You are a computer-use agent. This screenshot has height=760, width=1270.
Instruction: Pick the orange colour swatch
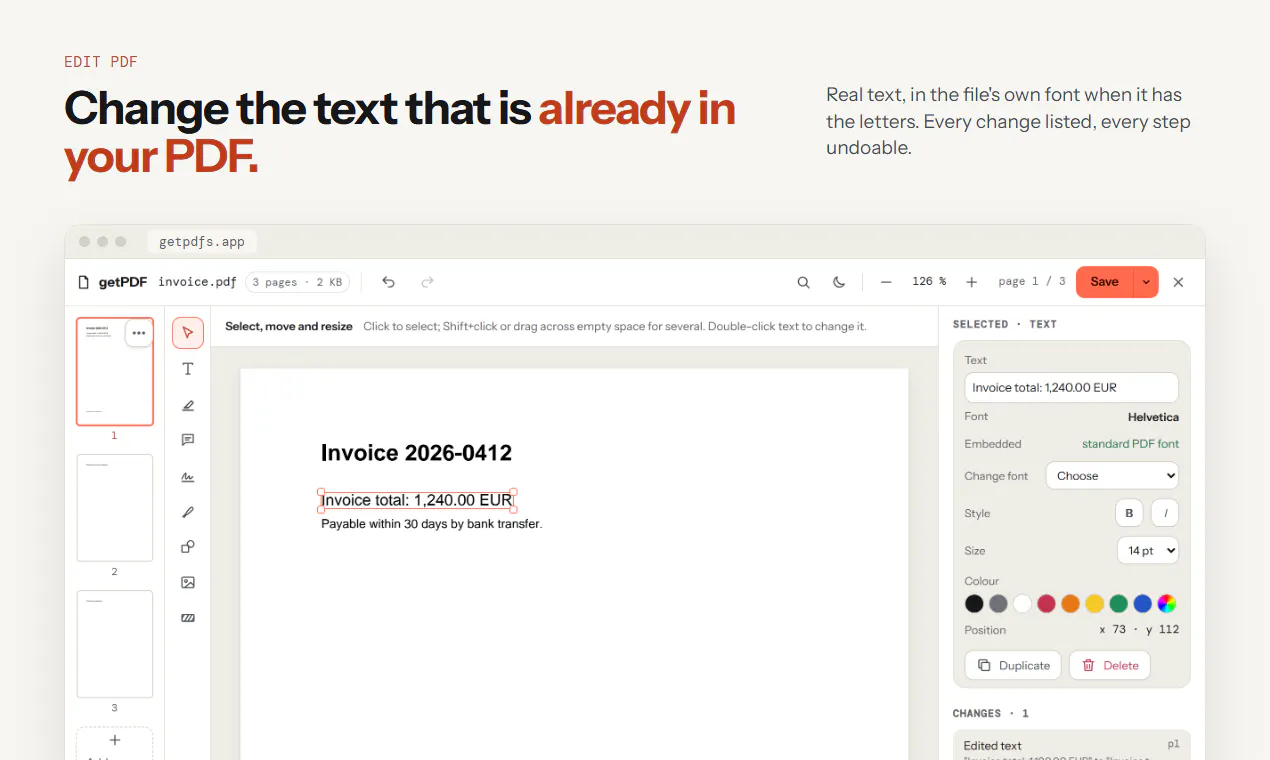[1070, 603]
